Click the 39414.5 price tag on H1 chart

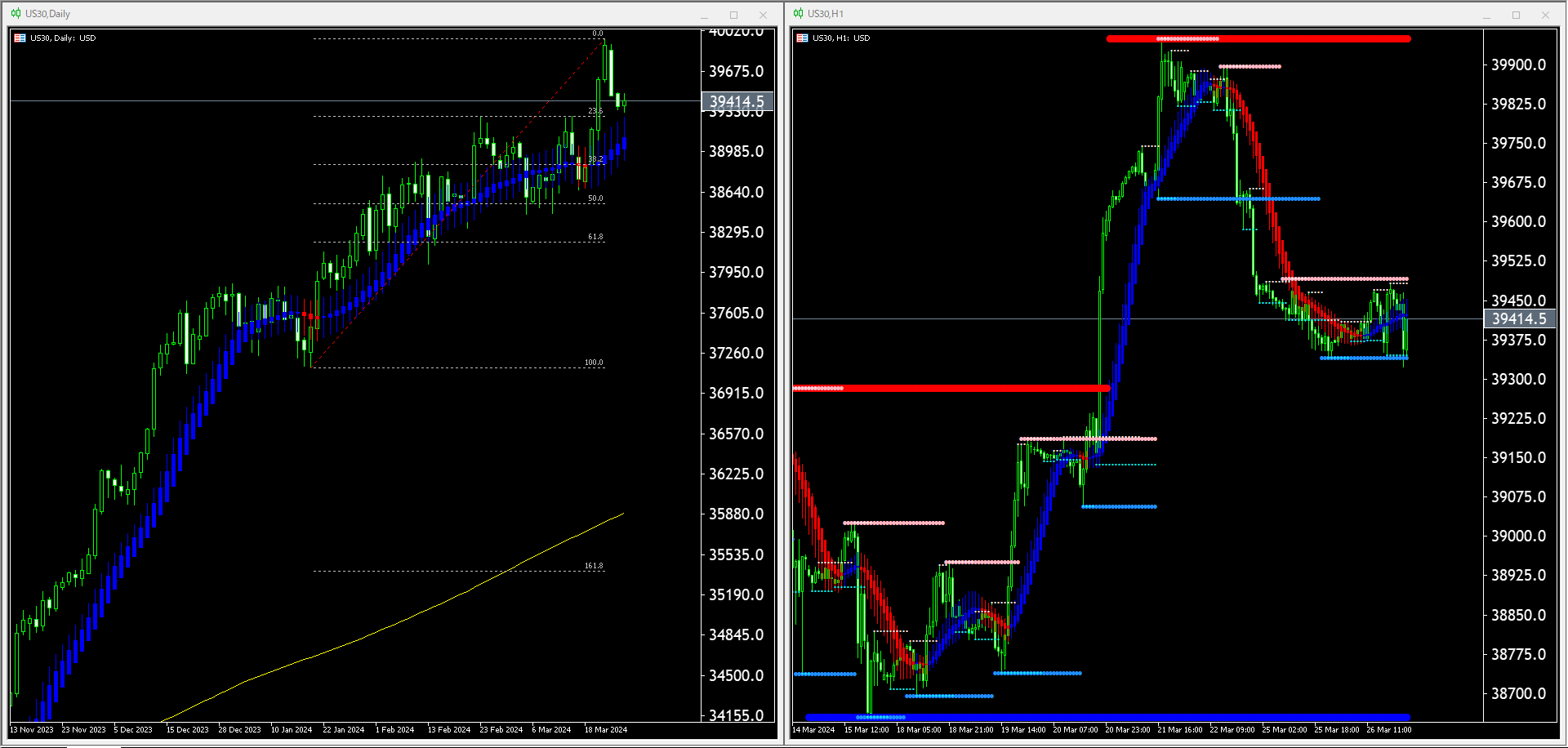click(1520, 318)
